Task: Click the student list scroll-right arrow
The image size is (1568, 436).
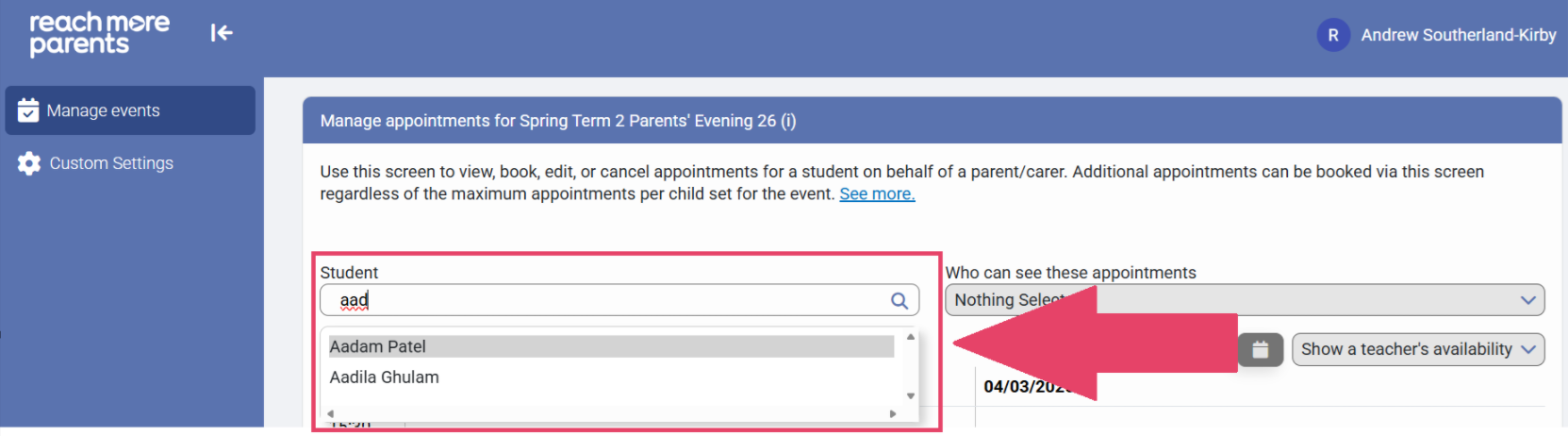Action: tap(893, 413)
